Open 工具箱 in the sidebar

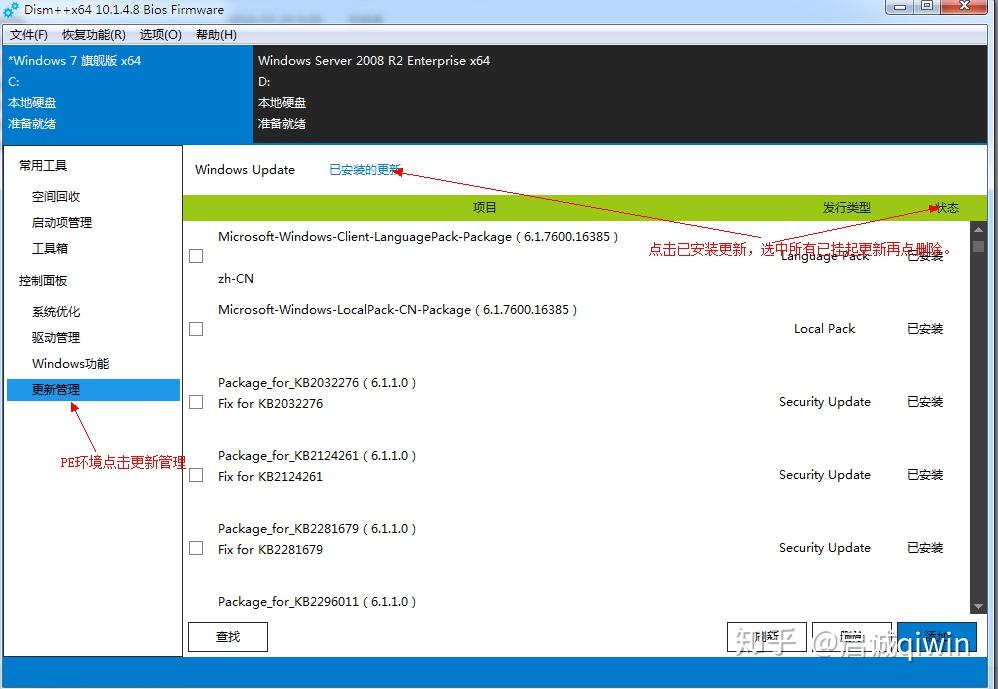[x=50, y=248]
